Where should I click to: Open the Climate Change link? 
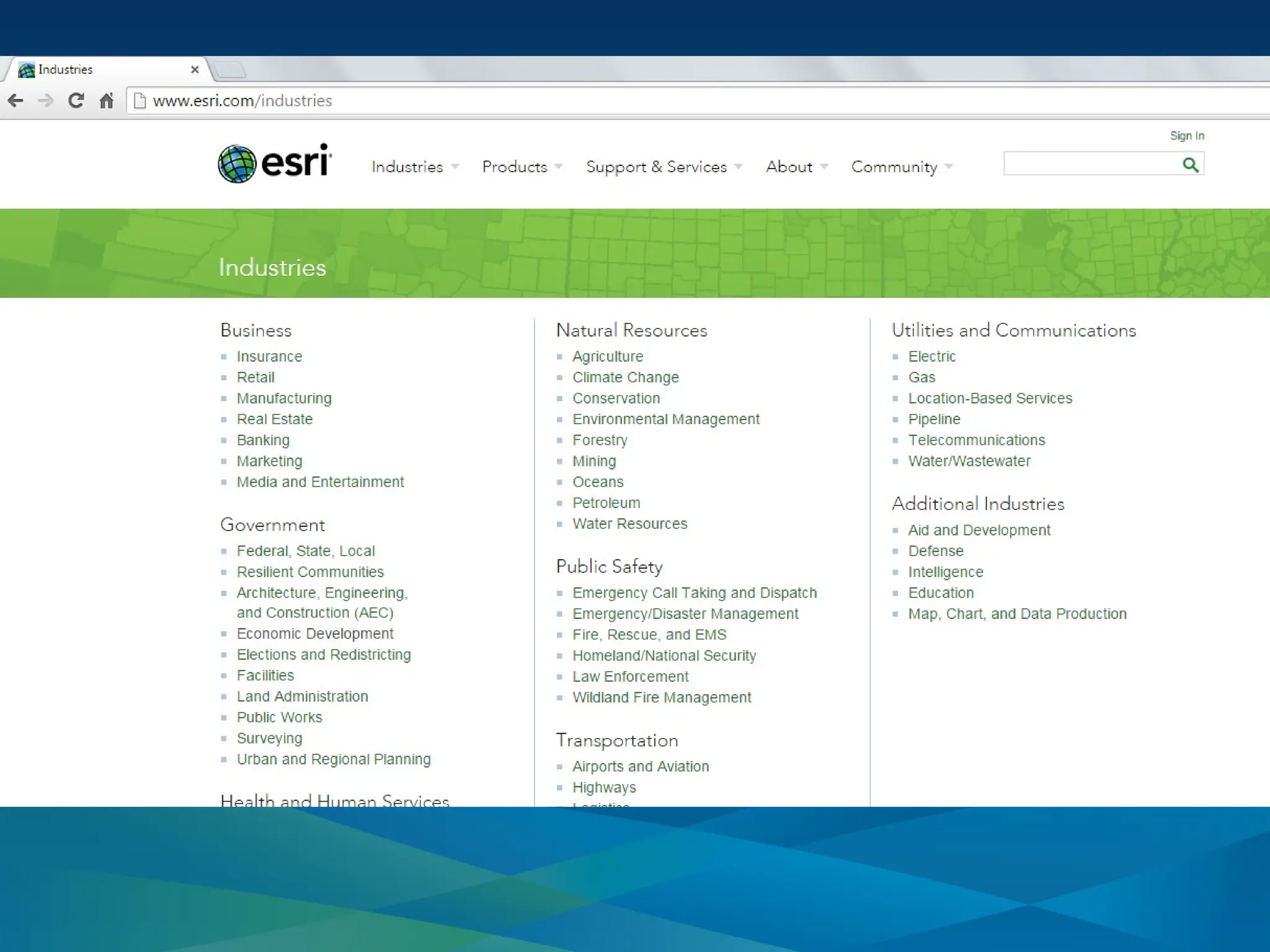pyautogui.click(x=625, y=377)
